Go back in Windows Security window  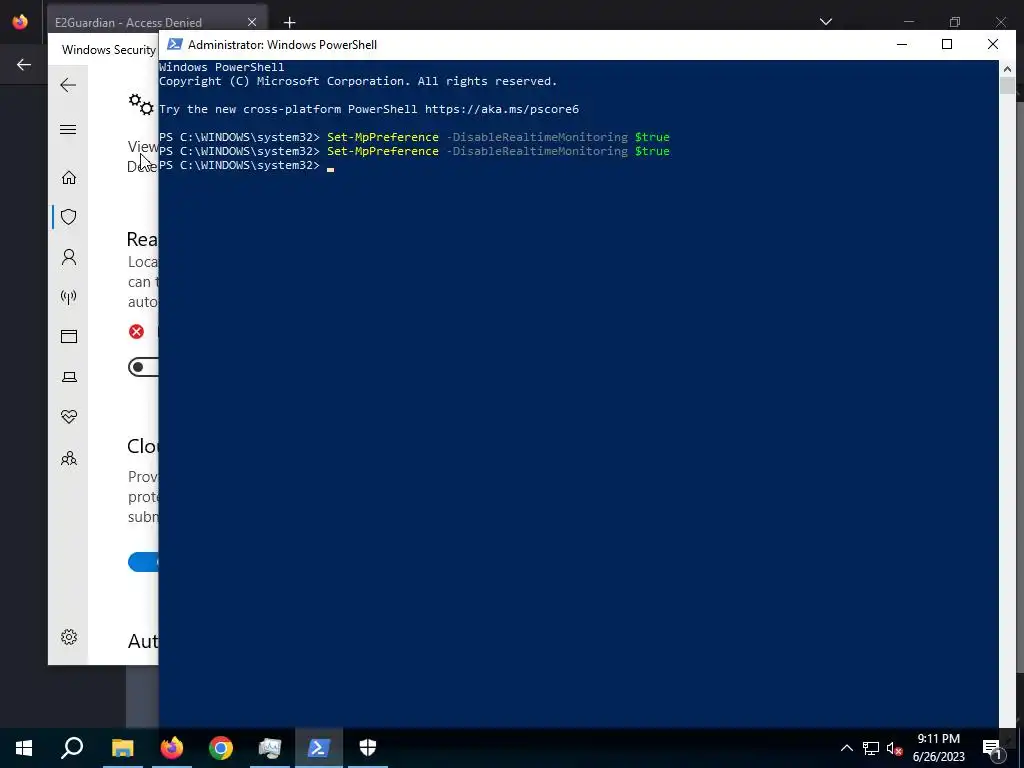click(x=68, y=85)
